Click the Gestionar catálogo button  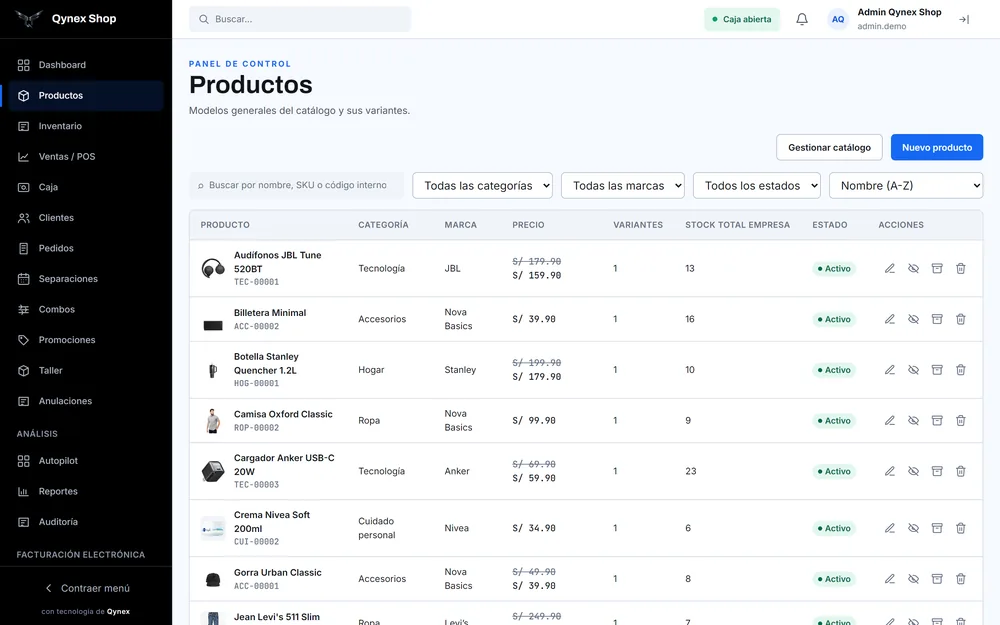coord(829,147)
